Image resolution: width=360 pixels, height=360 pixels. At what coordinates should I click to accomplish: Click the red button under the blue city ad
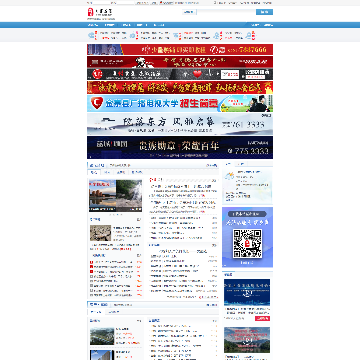click(262, 318)
